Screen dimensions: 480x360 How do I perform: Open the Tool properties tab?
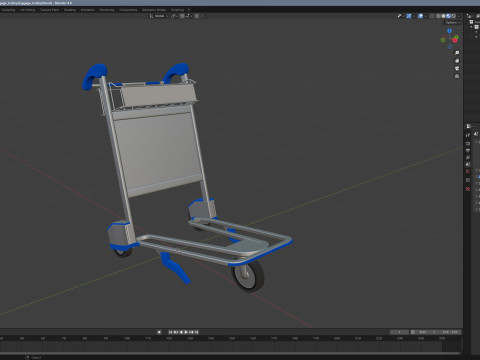tap(468, 135)
